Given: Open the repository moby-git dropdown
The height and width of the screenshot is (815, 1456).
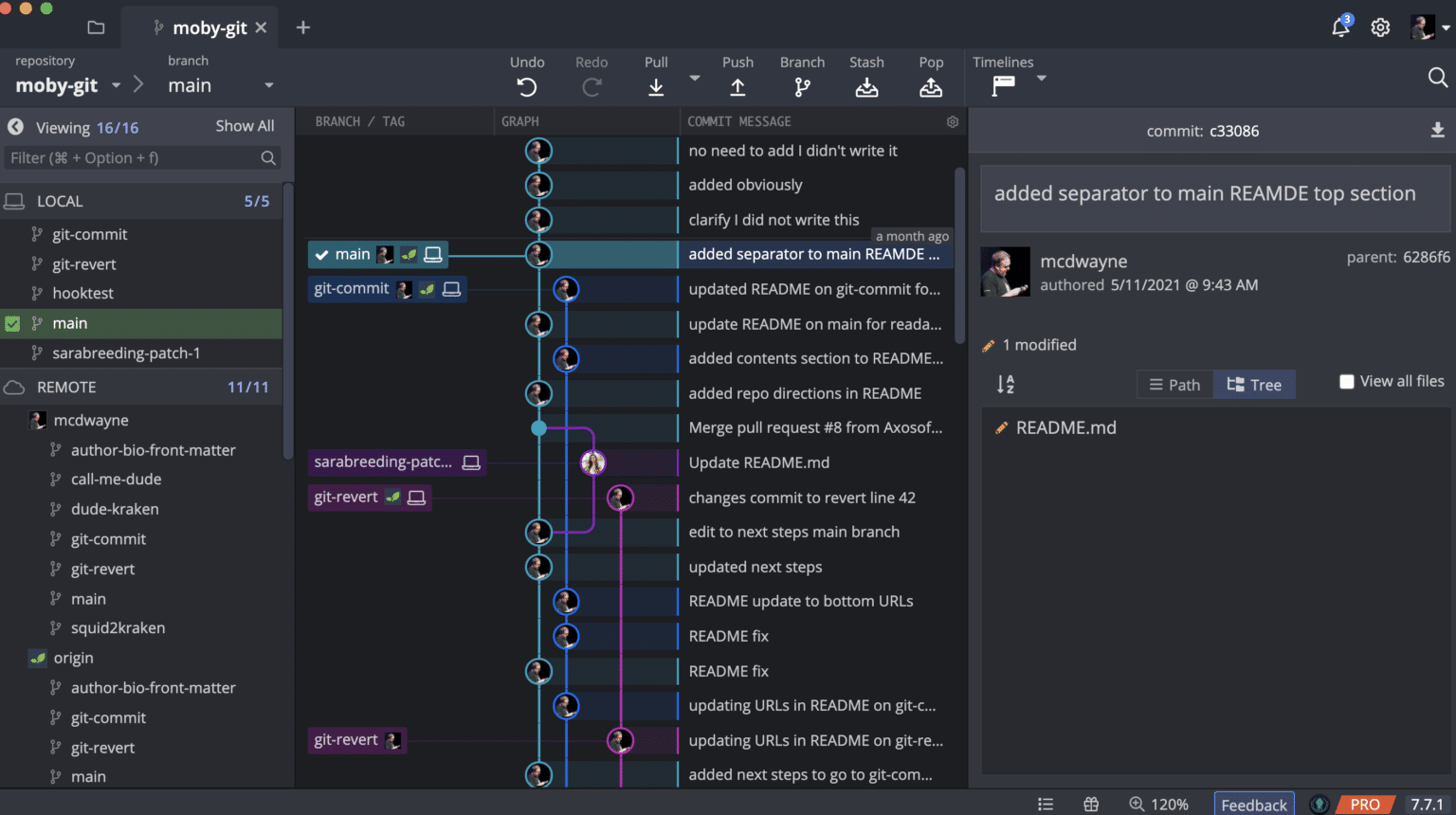Looking at the screenshot, I should click(x=116, y=85).
